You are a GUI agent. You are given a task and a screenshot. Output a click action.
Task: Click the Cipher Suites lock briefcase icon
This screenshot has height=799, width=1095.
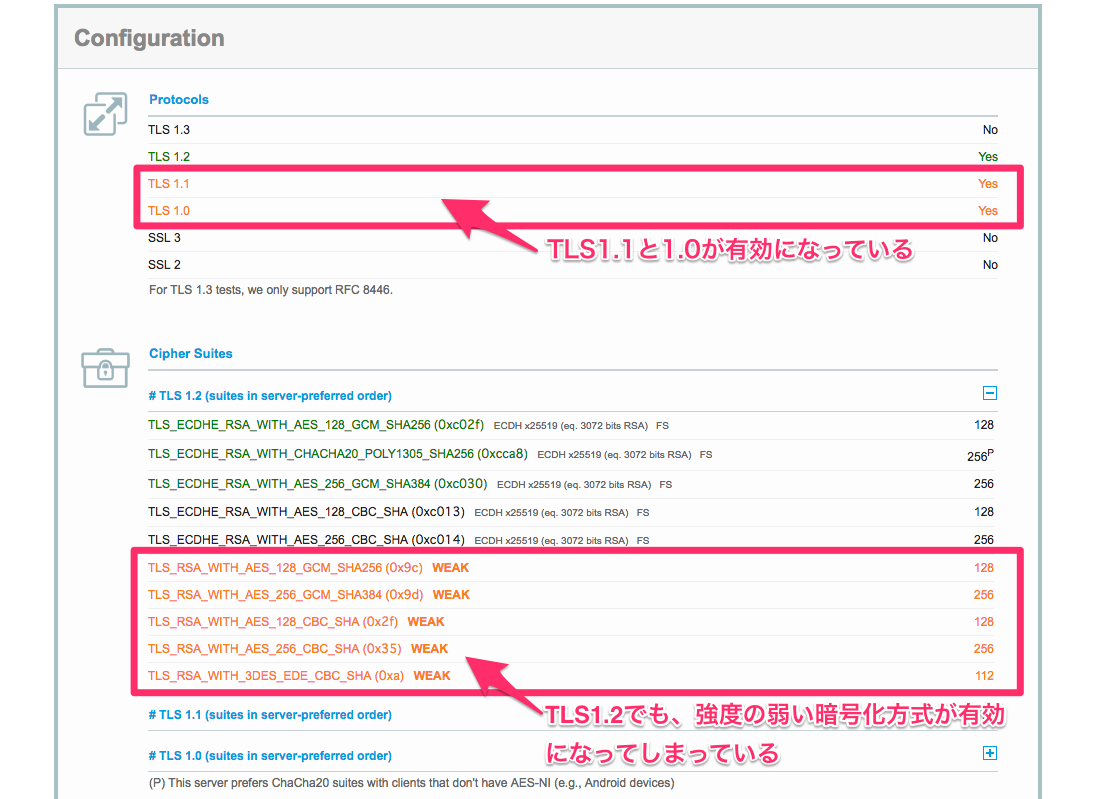coord(104,368)
